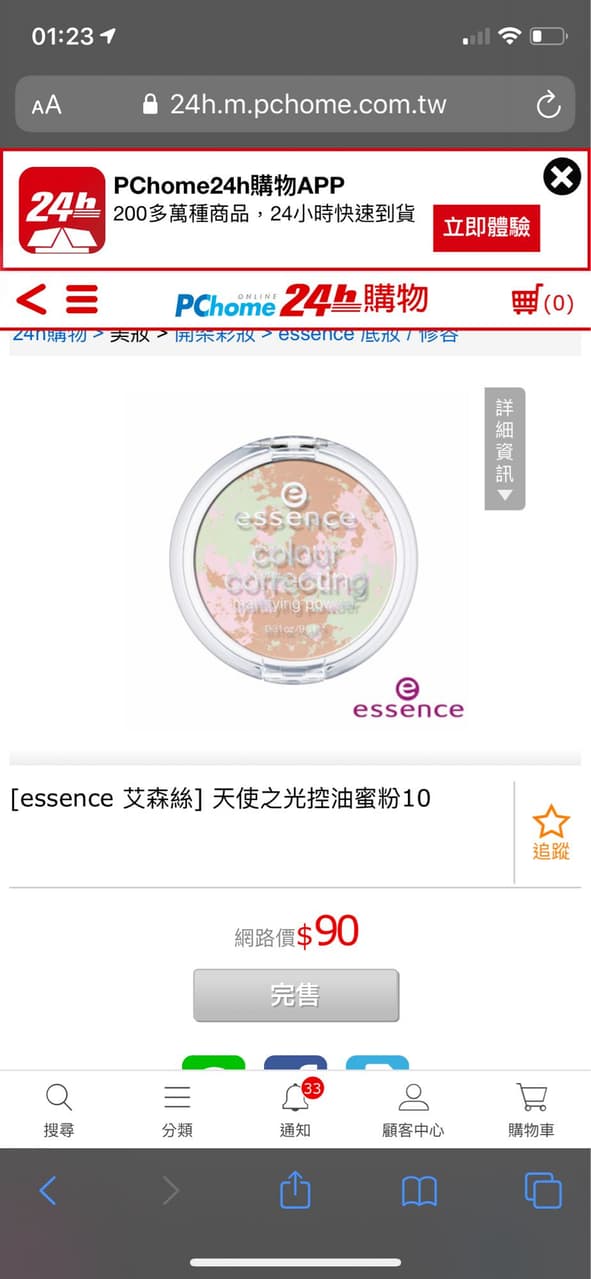
Task: Toggle the 追蹤 star to follow product
Action: tap(550, 833)
